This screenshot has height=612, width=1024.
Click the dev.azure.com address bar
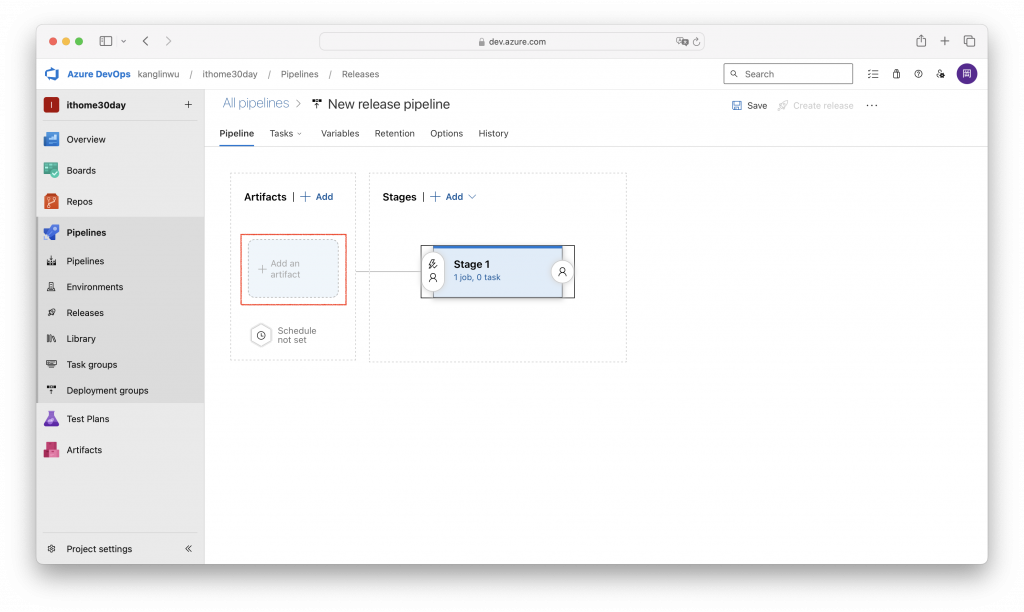pos(511,41)
